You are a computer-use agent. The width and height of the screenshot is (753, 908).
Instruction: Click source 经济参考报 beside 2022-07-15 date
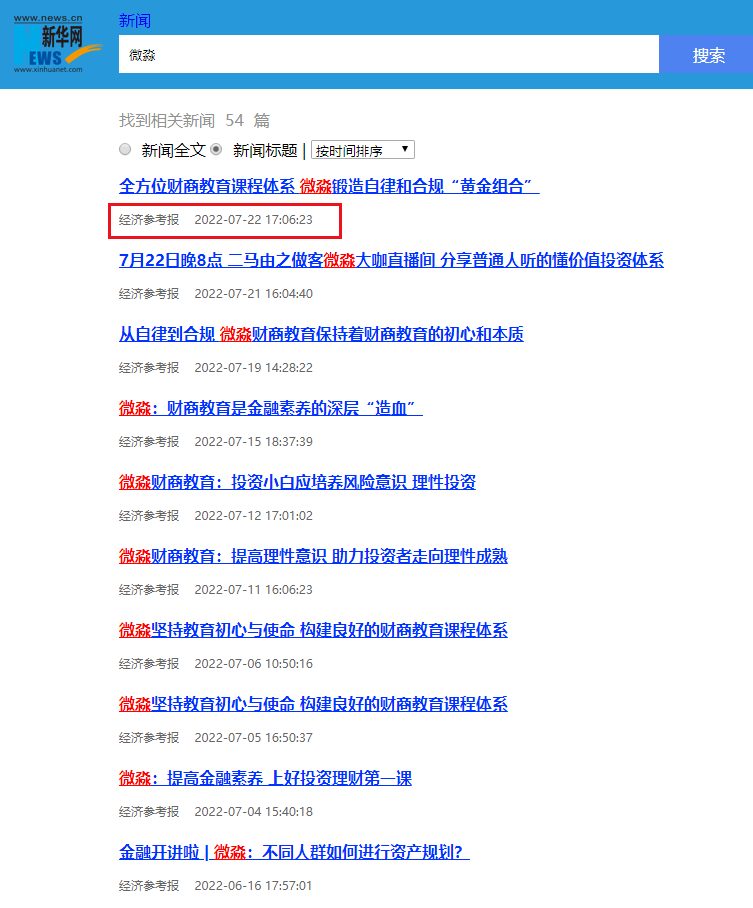click(x=149, y=442)
